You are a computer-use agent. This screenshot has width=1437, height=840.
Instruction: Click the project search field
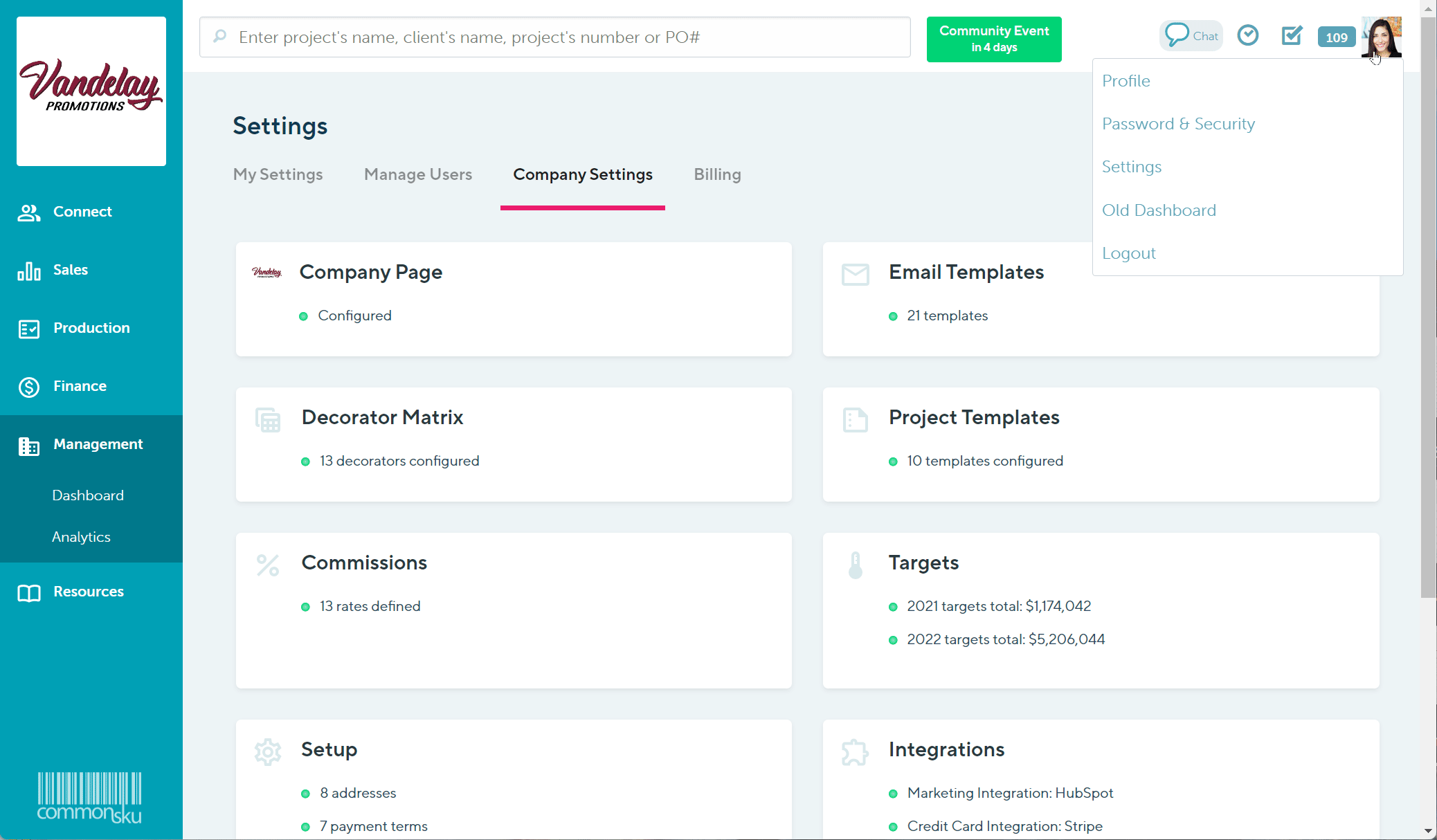(554, 37)
